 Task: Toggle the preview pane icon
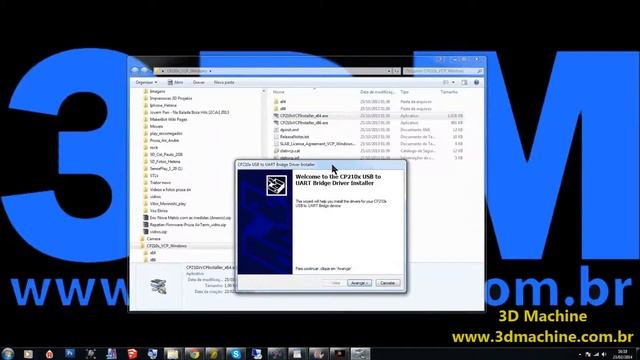pos(464,82)
